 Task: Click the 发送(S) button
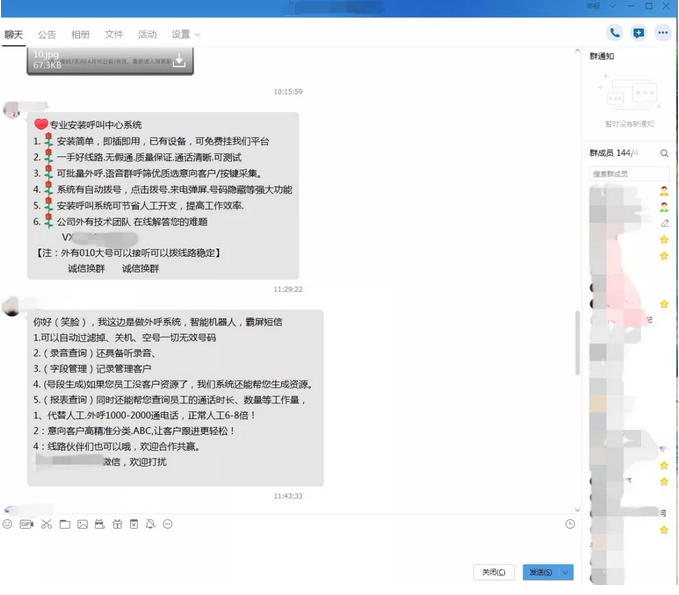tap(540, 572)
